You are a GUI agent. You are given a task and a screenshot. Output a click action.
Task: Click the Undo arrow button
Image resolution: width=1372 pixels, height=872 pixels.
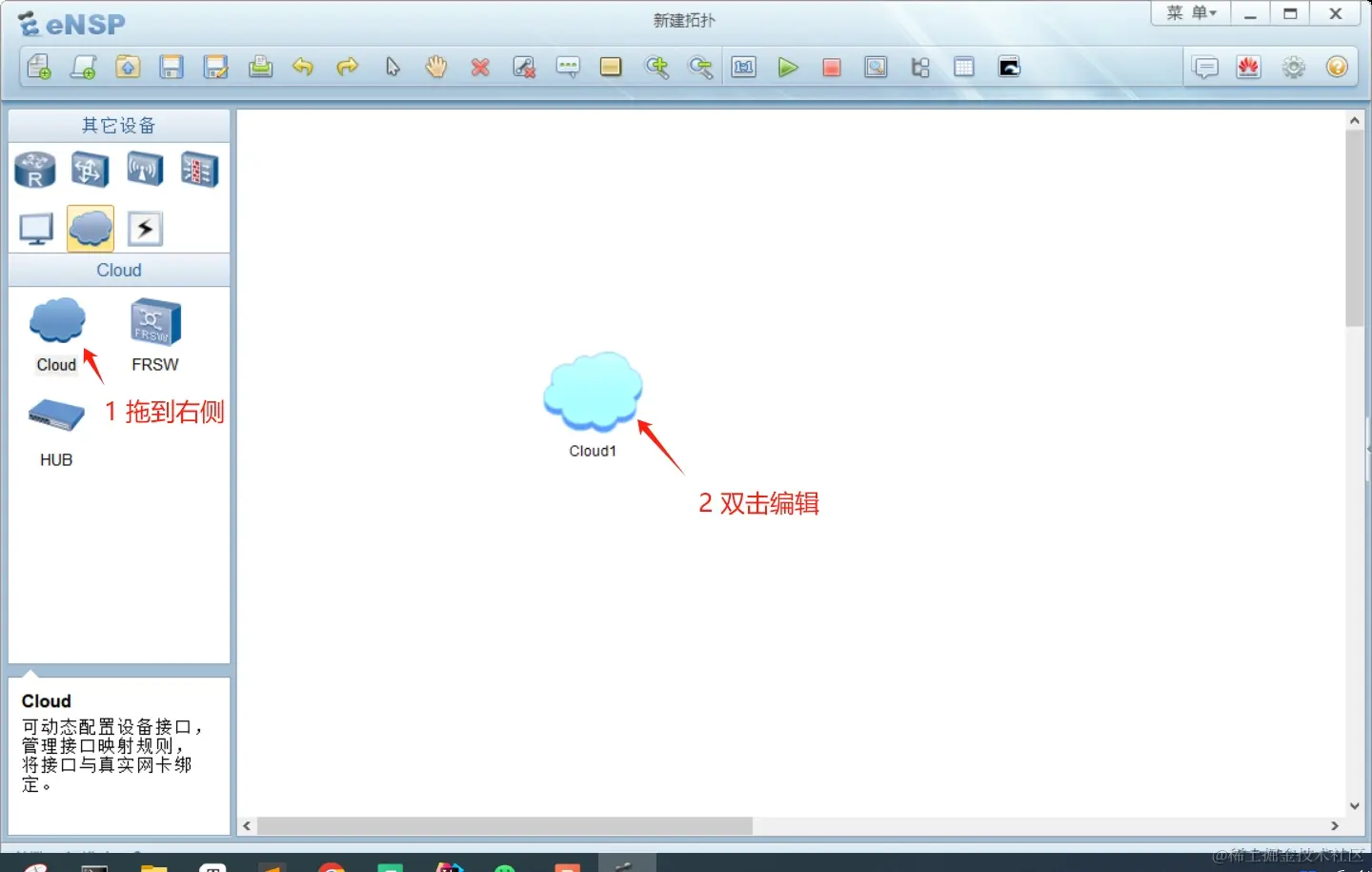[303, 67]
